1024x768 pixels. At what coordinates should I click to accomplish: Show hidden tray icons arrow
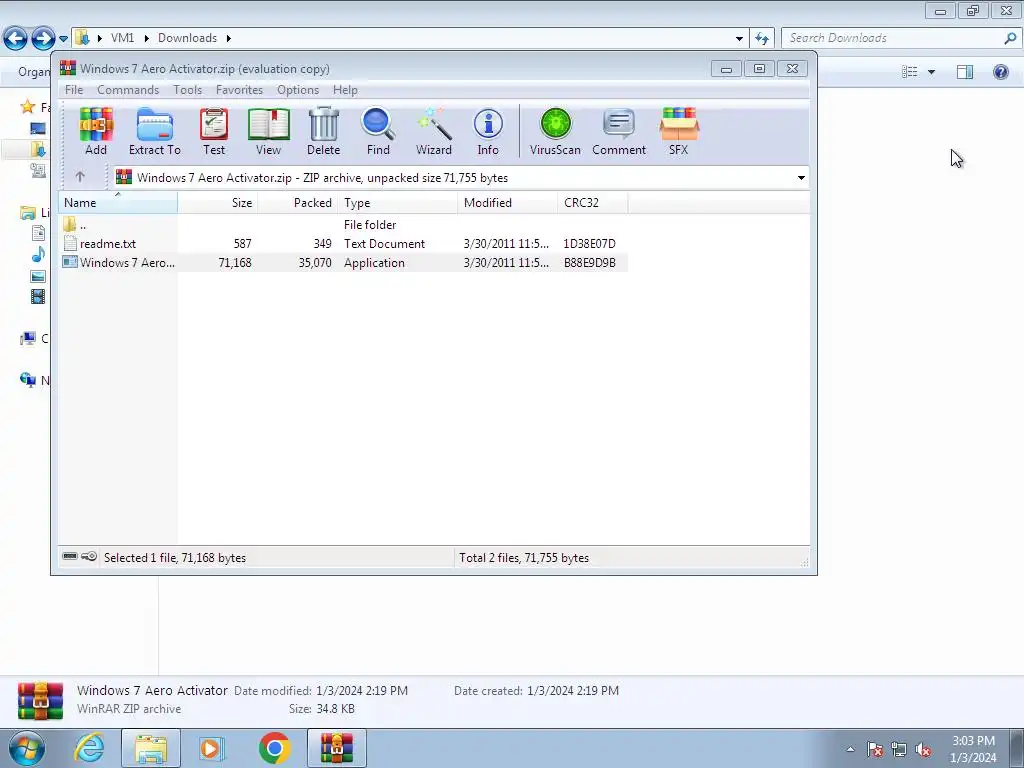point(850,750)
